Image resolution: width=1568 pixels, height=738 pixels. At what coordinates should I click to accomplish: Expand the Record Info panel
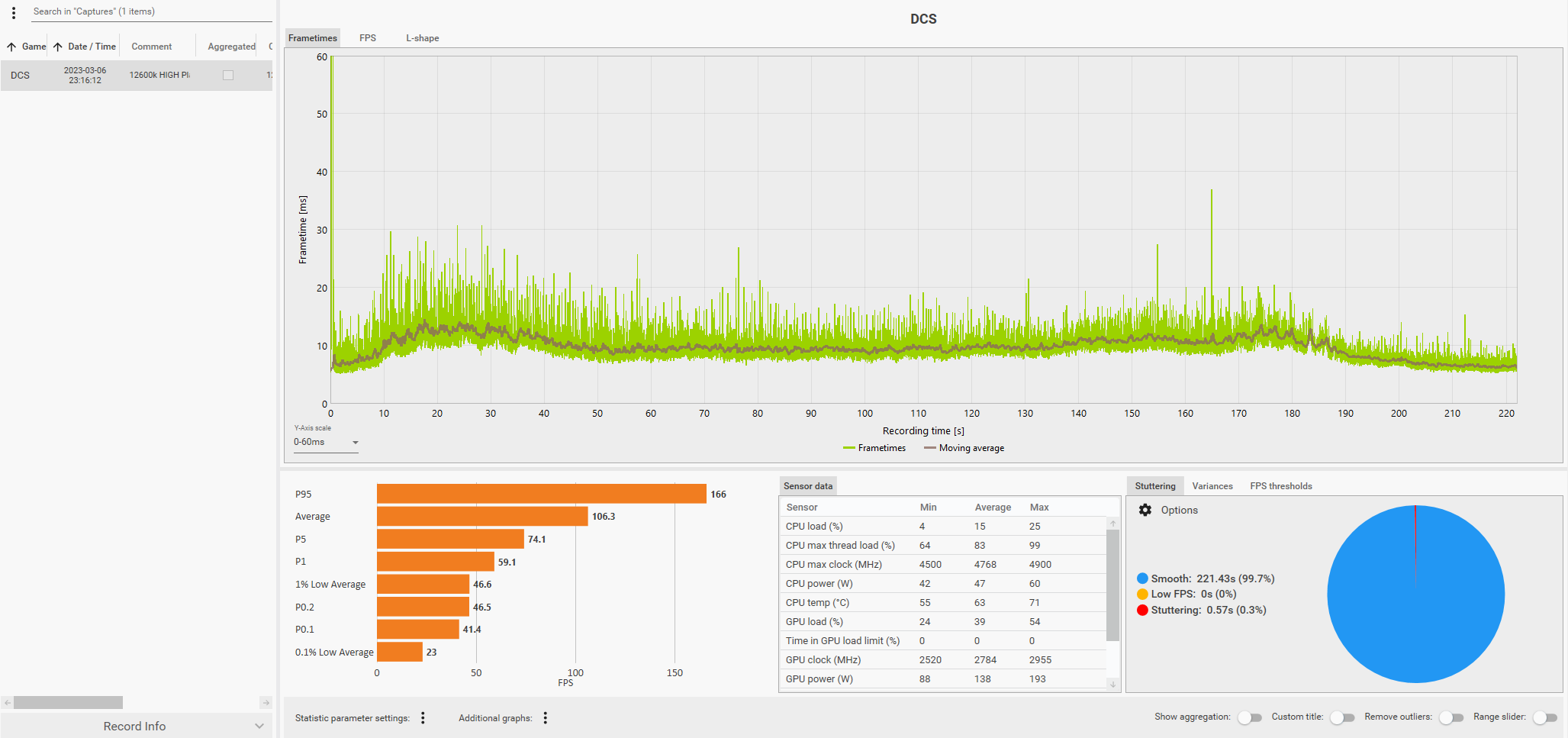(137, 726)
